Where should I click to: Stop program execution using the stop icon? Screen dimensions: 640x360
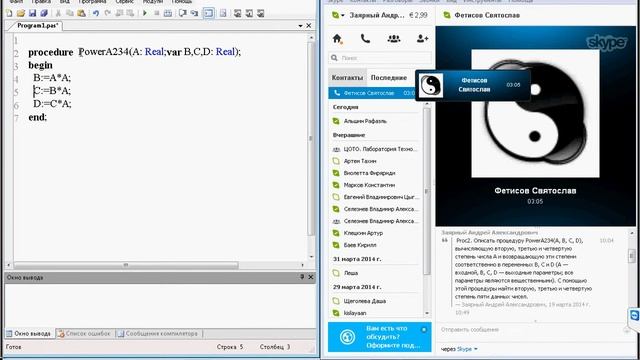click(156, 13)
